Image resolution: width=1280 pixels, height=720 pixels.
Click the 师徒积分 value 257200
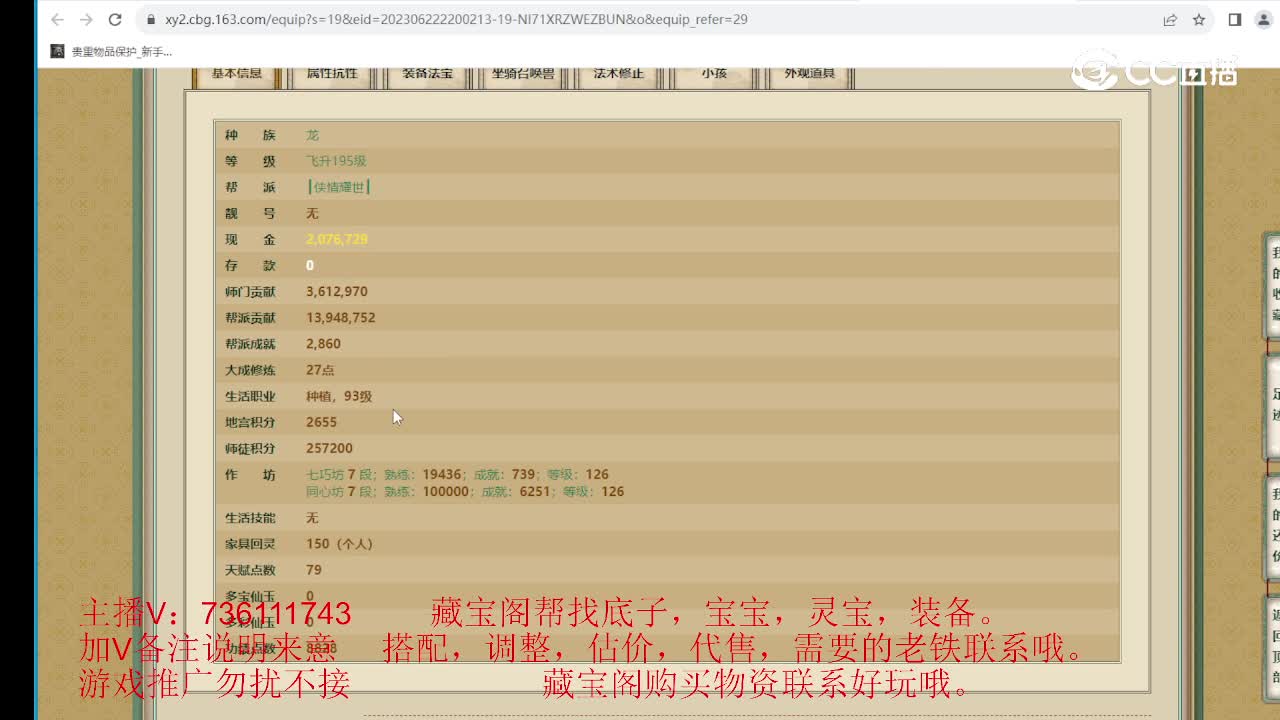point(329,448)
